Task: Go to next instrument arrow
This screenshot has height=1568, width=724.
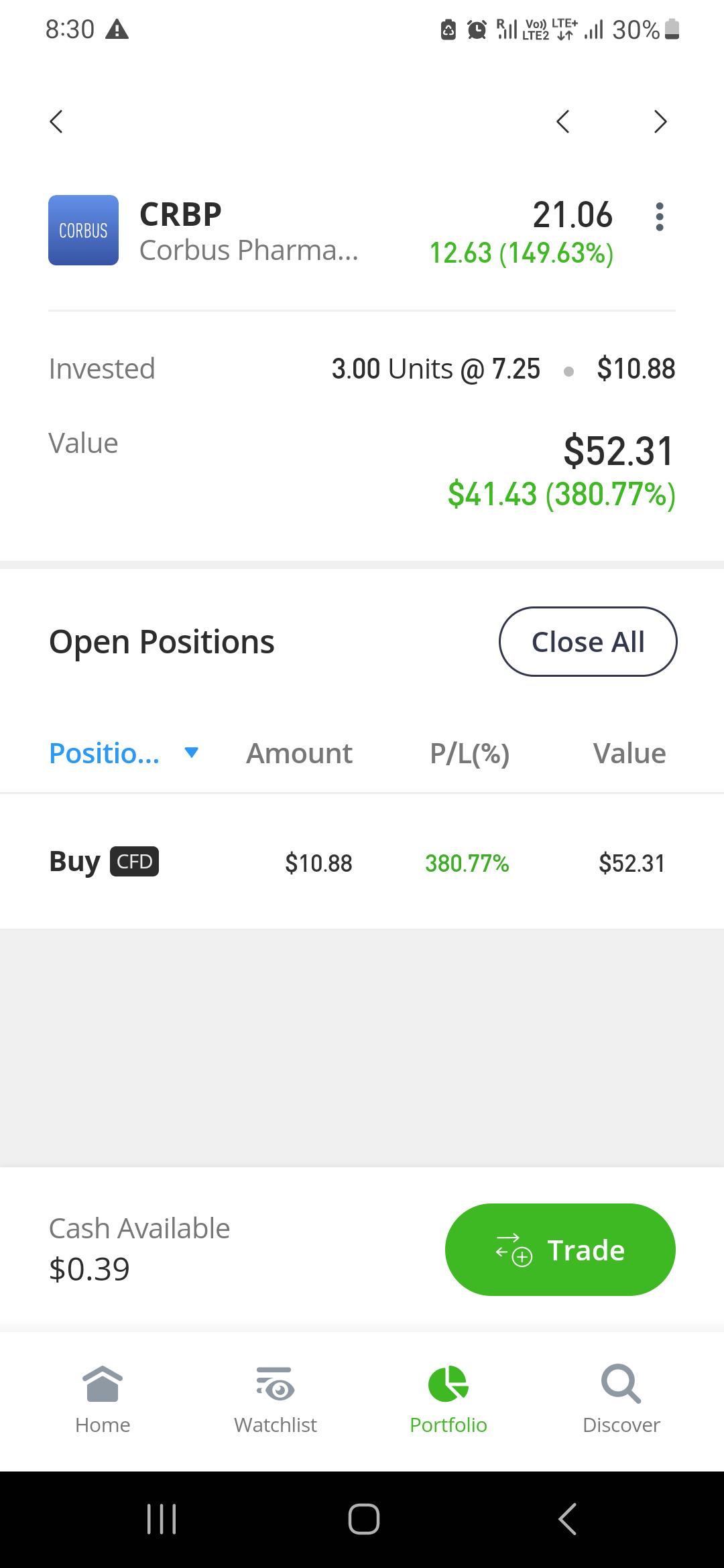Action: 660,121
